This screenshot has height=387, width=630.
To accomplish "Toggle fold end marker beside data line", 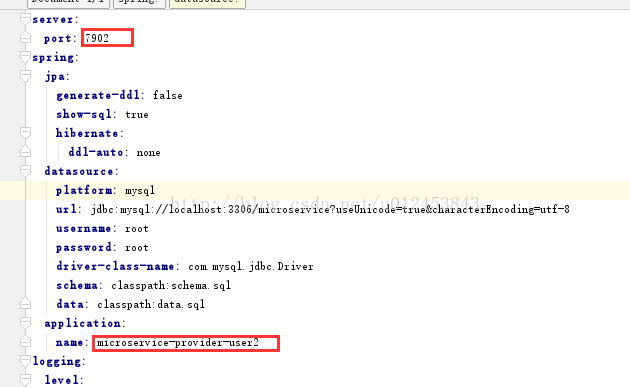I will point(25,304).
